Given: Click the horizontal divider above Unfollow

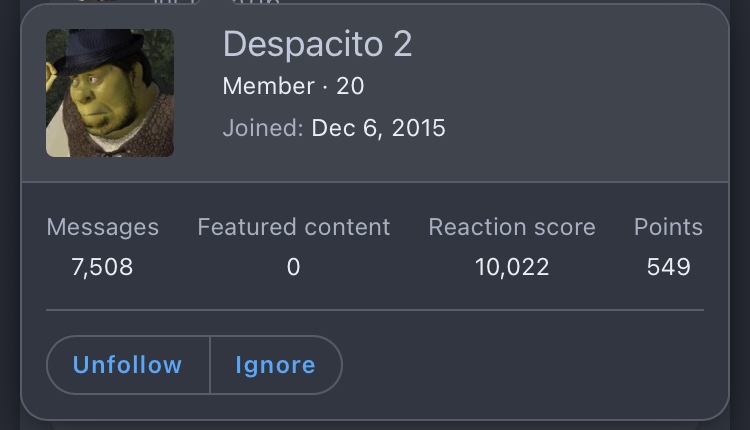Looking at the screenshot, I should point(375,310).
